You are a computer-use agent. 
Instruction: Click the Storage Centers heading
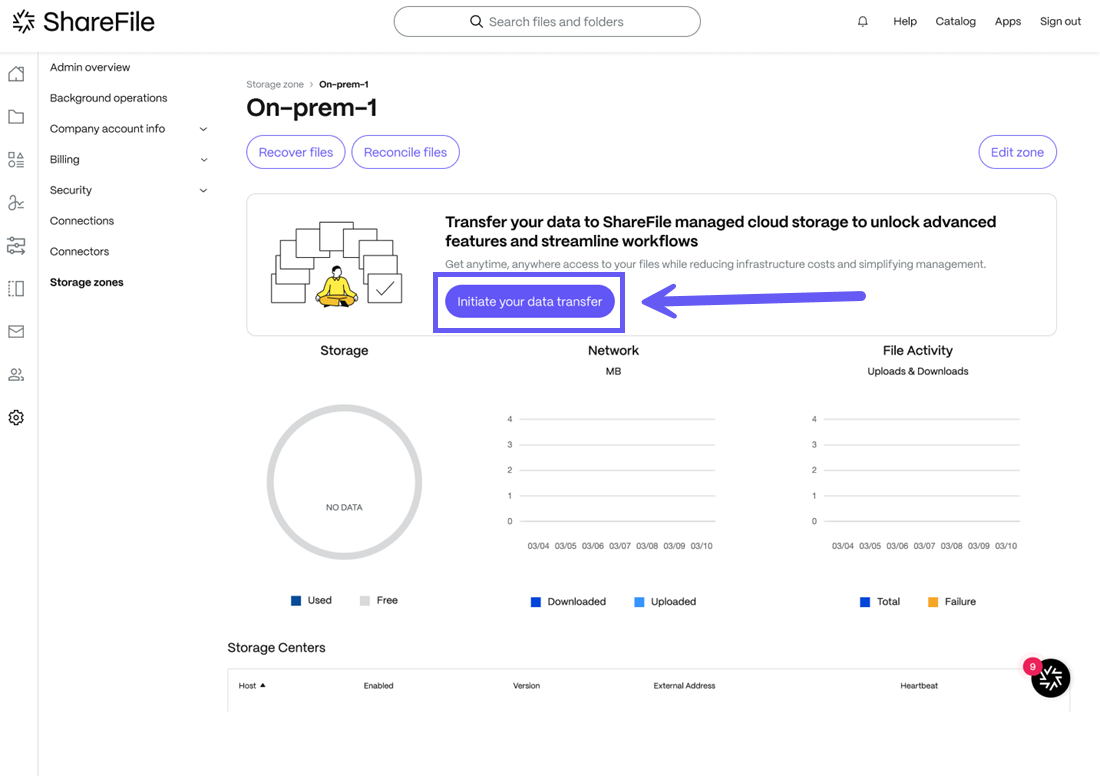click(276, 648)
